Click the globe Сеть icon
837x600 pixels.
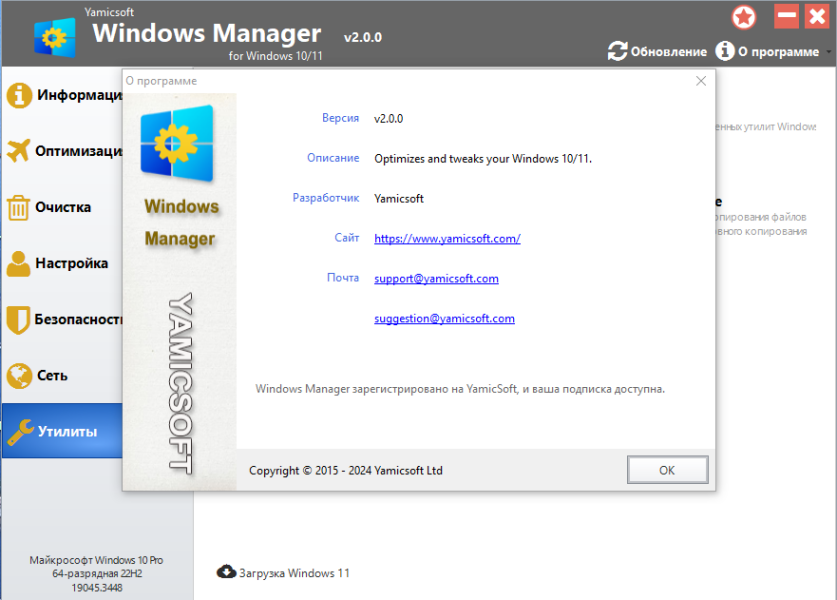pyautogui.click(x=19, y=376)
